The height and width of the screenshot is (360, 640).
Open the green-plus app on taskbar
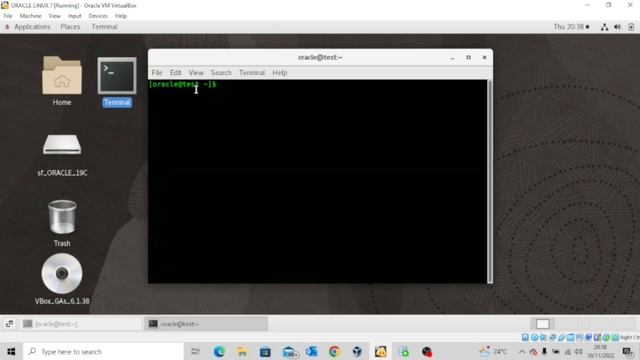(x=404, y=351)
